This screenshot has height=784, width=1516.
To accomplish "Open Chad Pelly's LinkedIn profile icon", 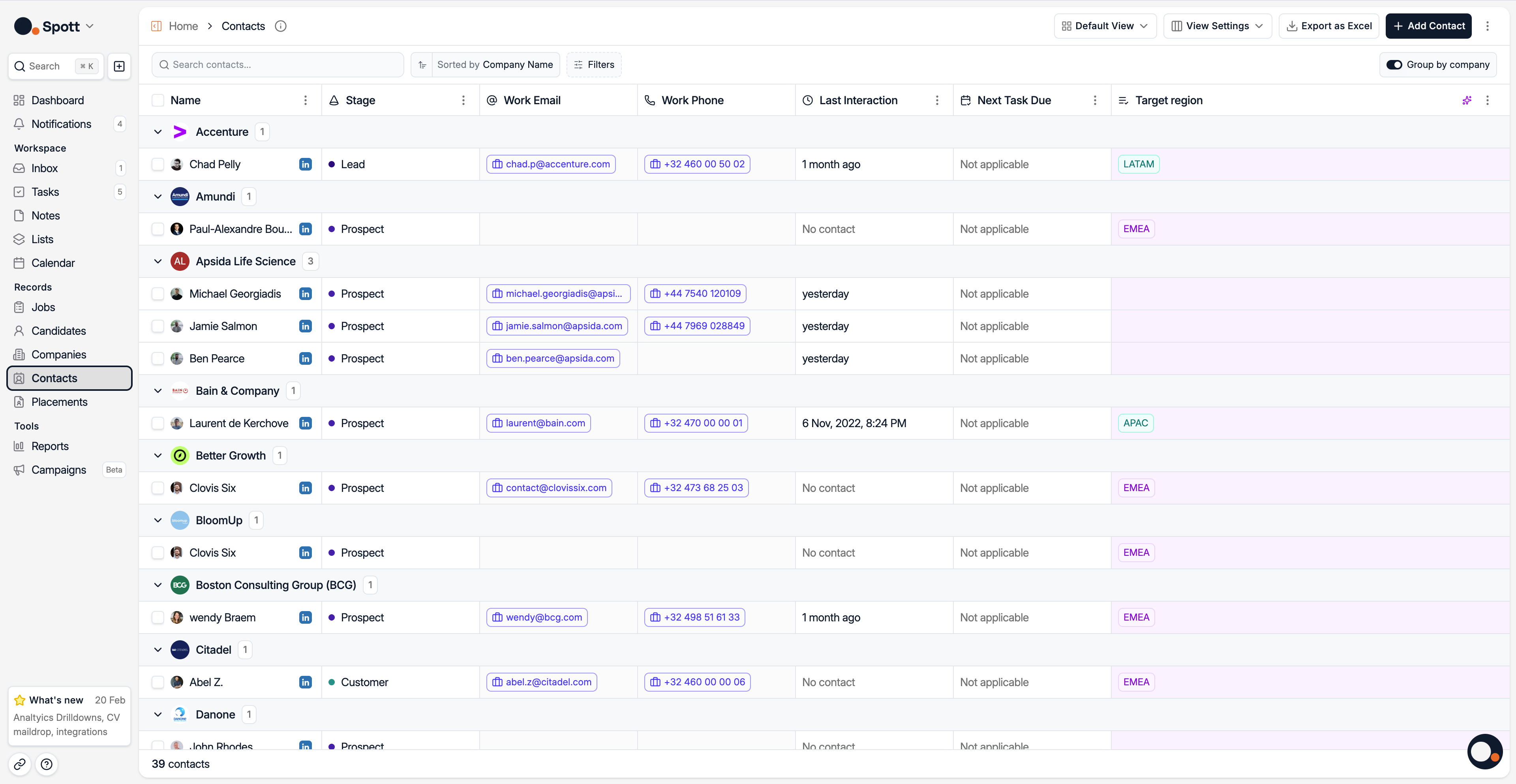I will click(305, 164).
